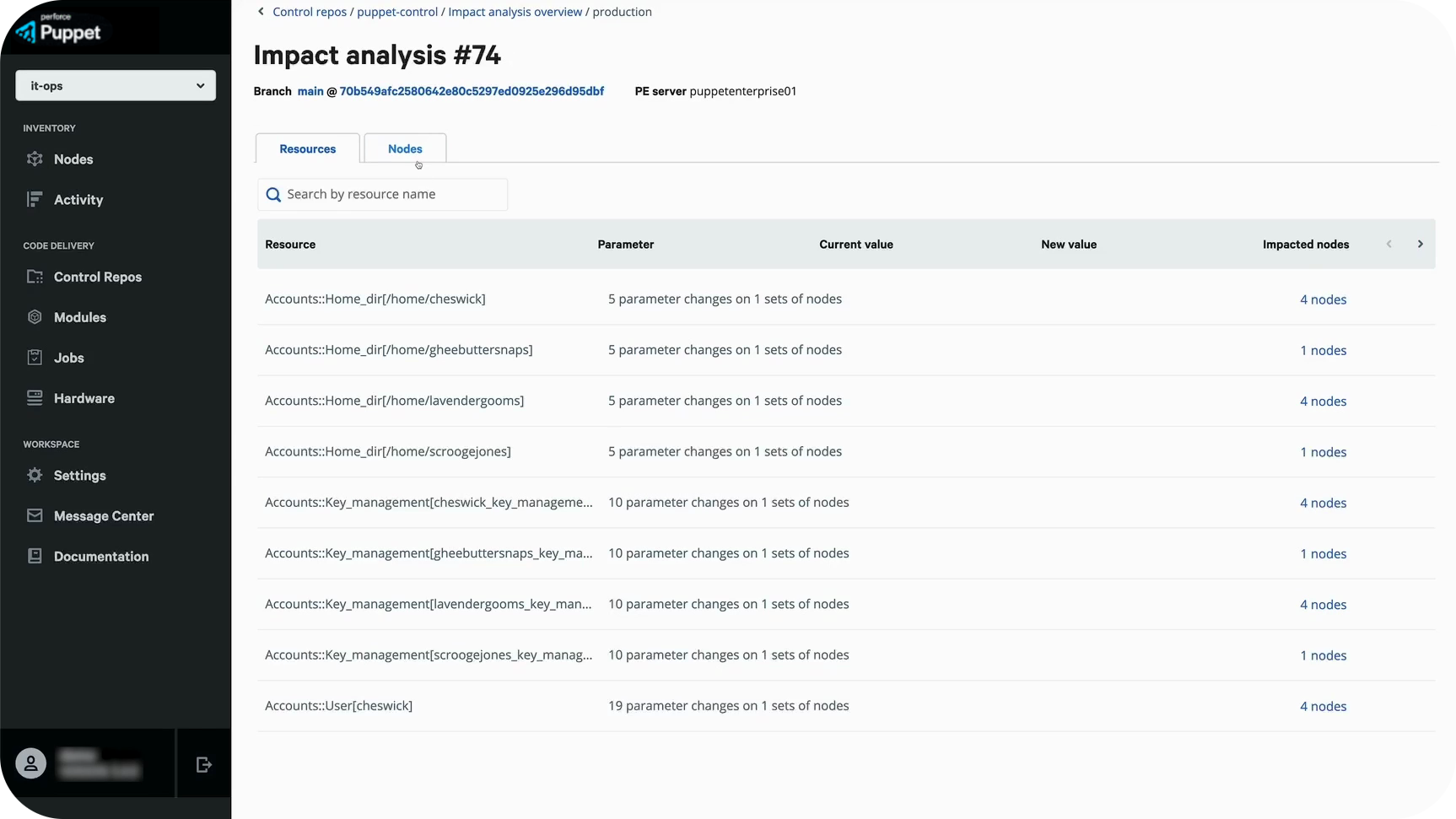Click the user avatar icon at bottom left

pyautogui.click(x=30, y=763)
